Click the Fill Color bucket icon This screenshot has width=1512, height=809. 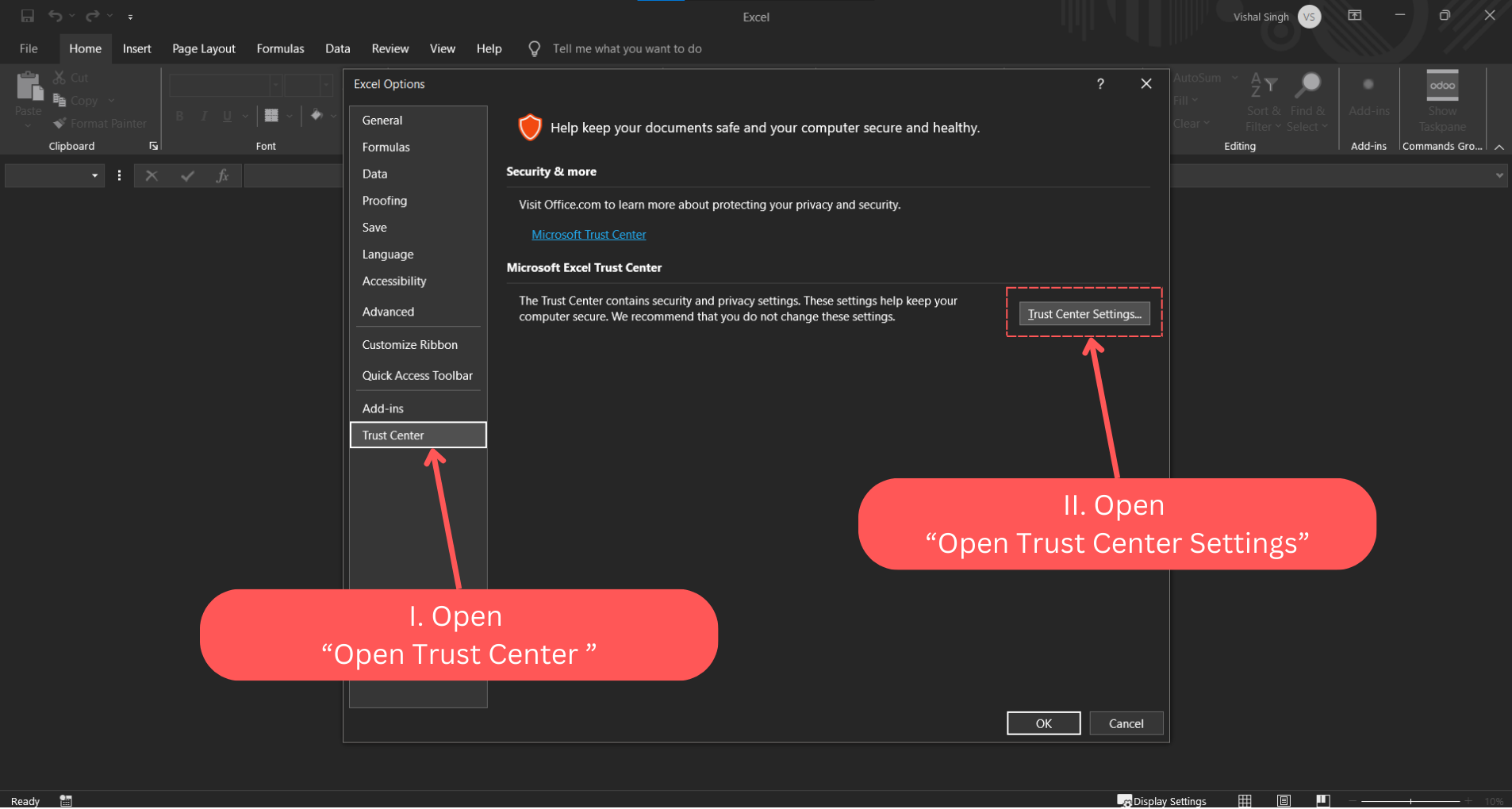[x=317, y=116]
